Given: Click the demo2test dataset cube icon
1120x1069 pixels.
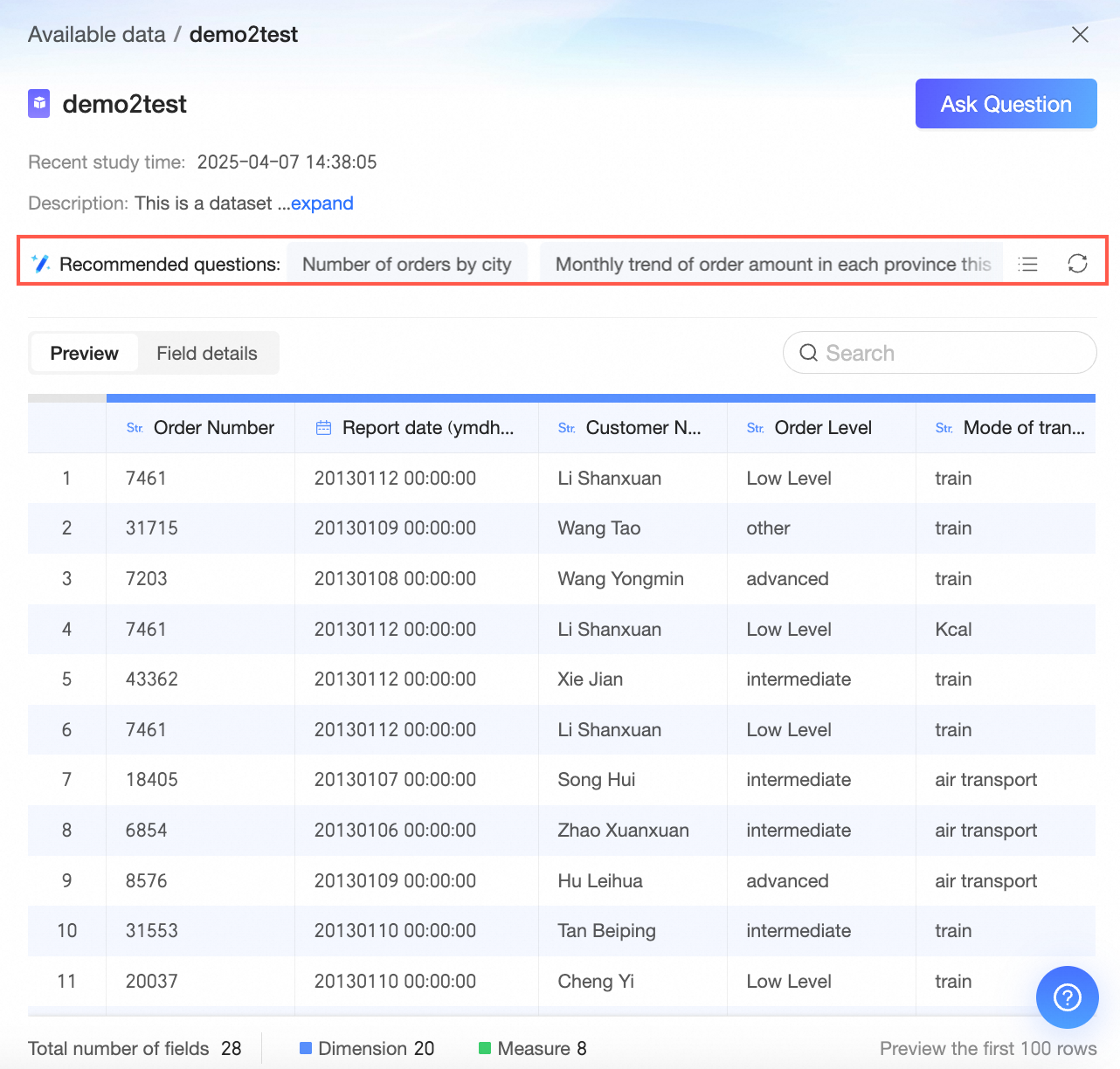Looking at the screenshot, I should point(39,104).
